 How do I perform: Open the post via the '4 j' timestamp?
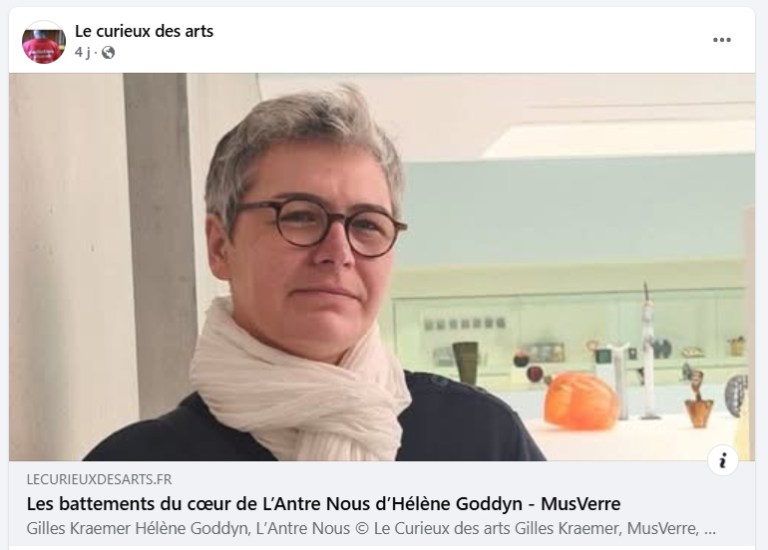(82, 52)
